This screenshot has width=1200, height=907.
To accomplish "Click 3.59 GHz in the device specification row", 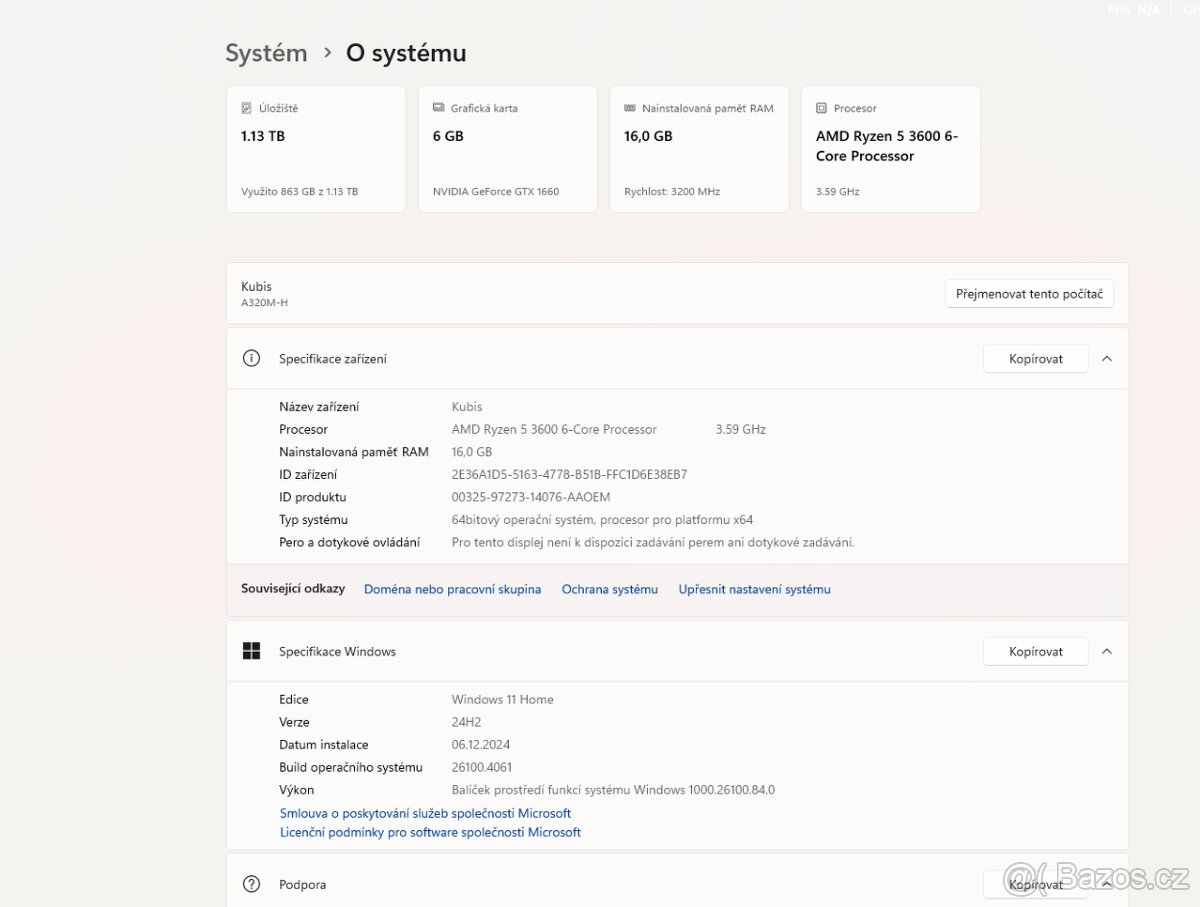I will pos(741,429).
